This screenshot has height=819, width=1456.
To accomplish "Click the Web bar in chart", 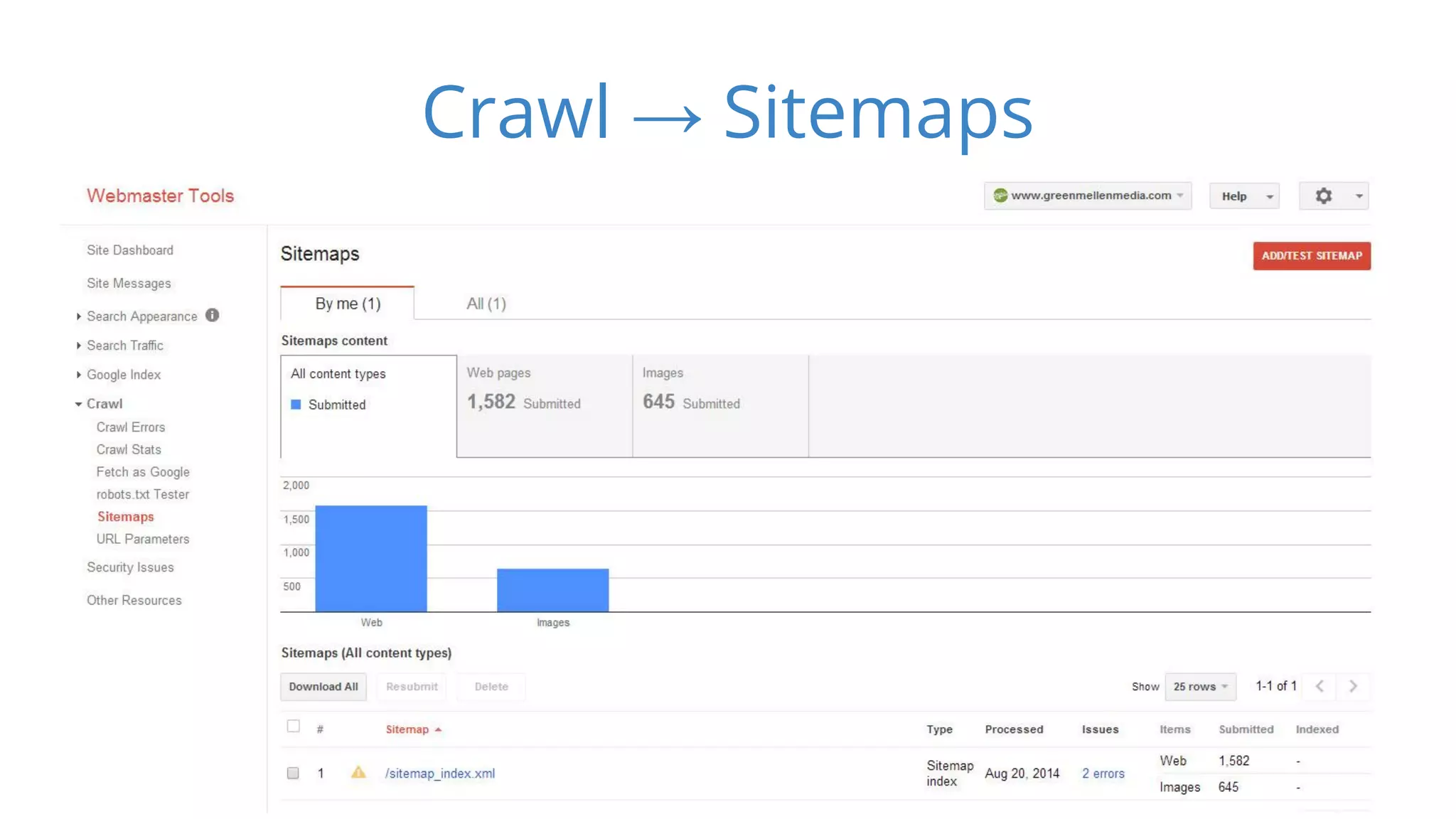I will (x=371, y=559).
